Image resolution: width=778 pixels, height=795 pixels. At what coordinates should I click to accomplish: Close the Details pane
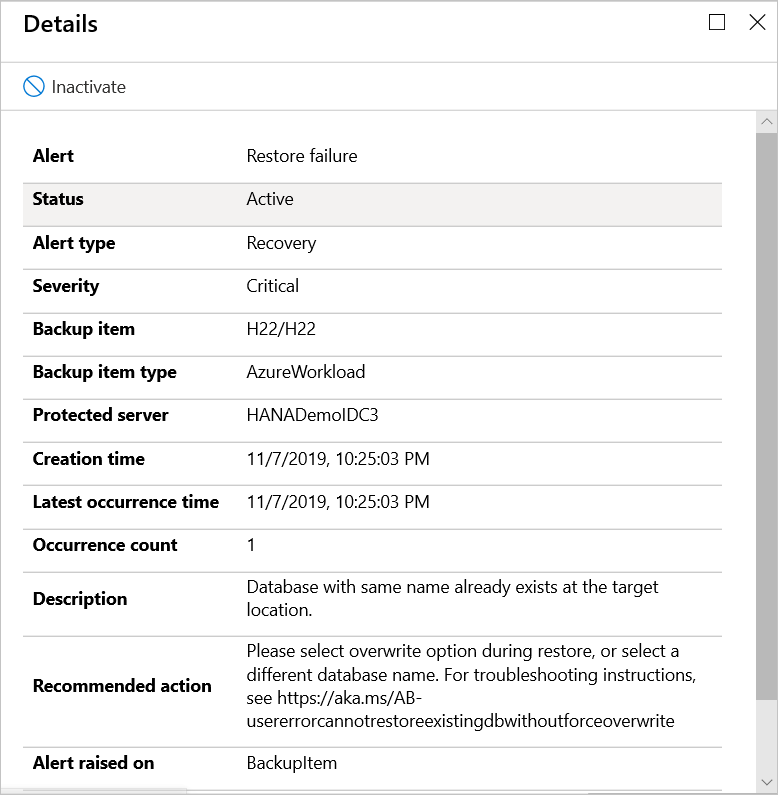pyautogui.click(x=757, y=23)
